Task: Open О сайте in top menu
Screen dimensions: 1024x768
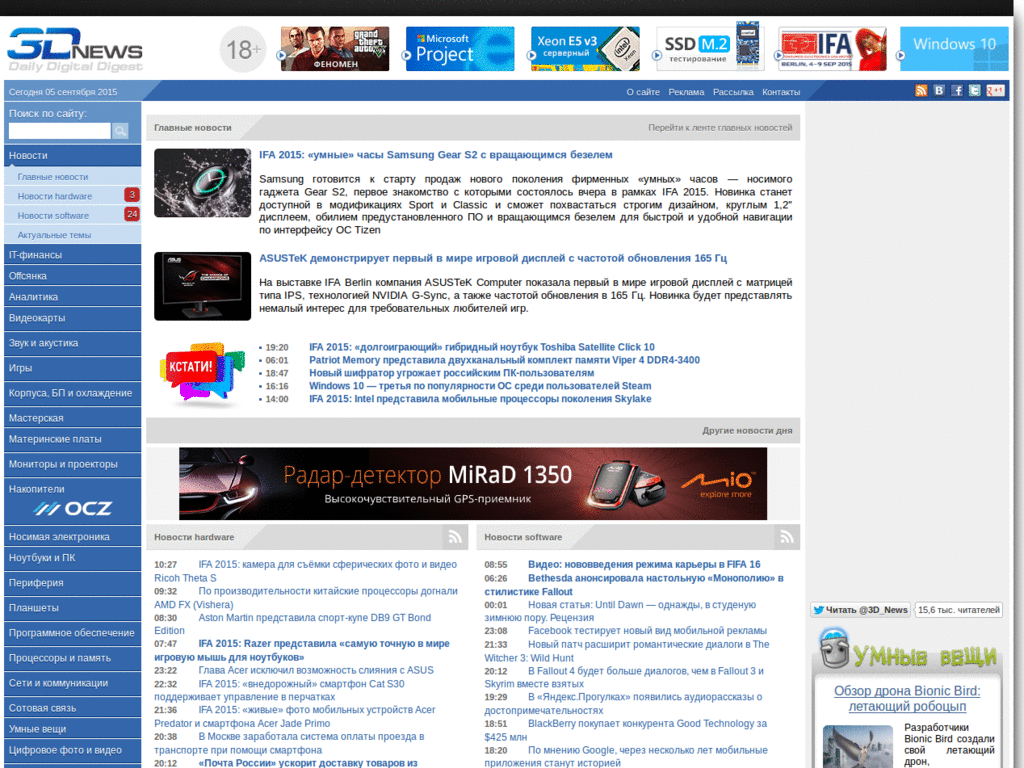Action: click(643, 92)
